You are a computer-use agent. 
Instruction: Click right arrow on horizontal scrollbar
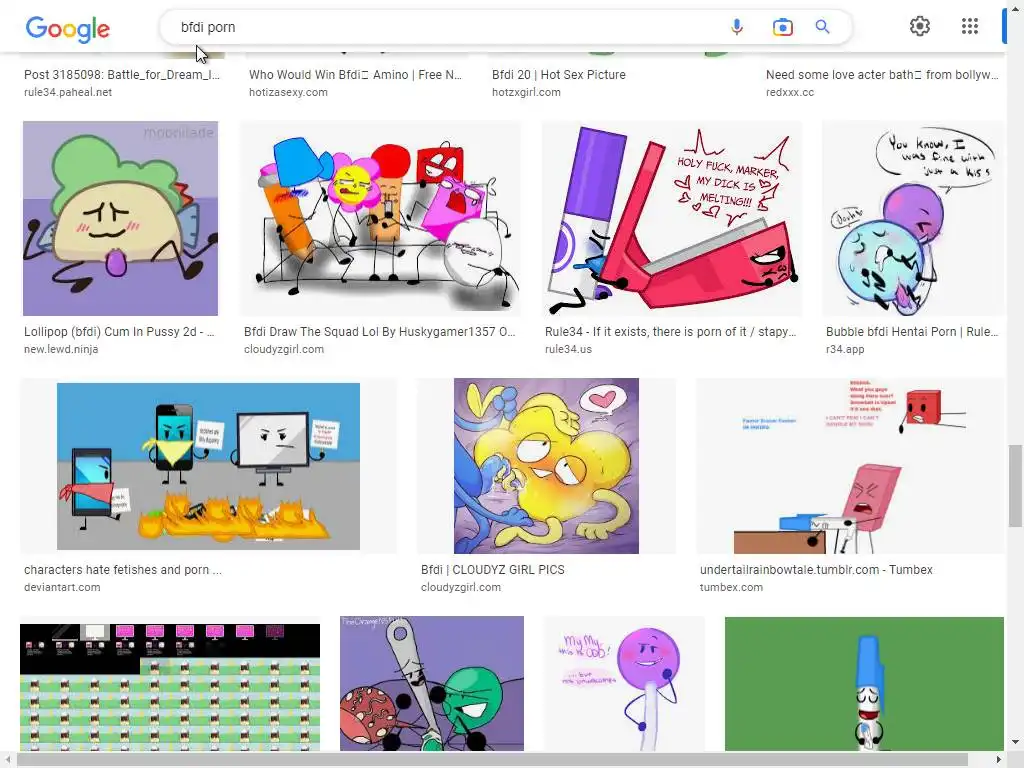(999, 760)
